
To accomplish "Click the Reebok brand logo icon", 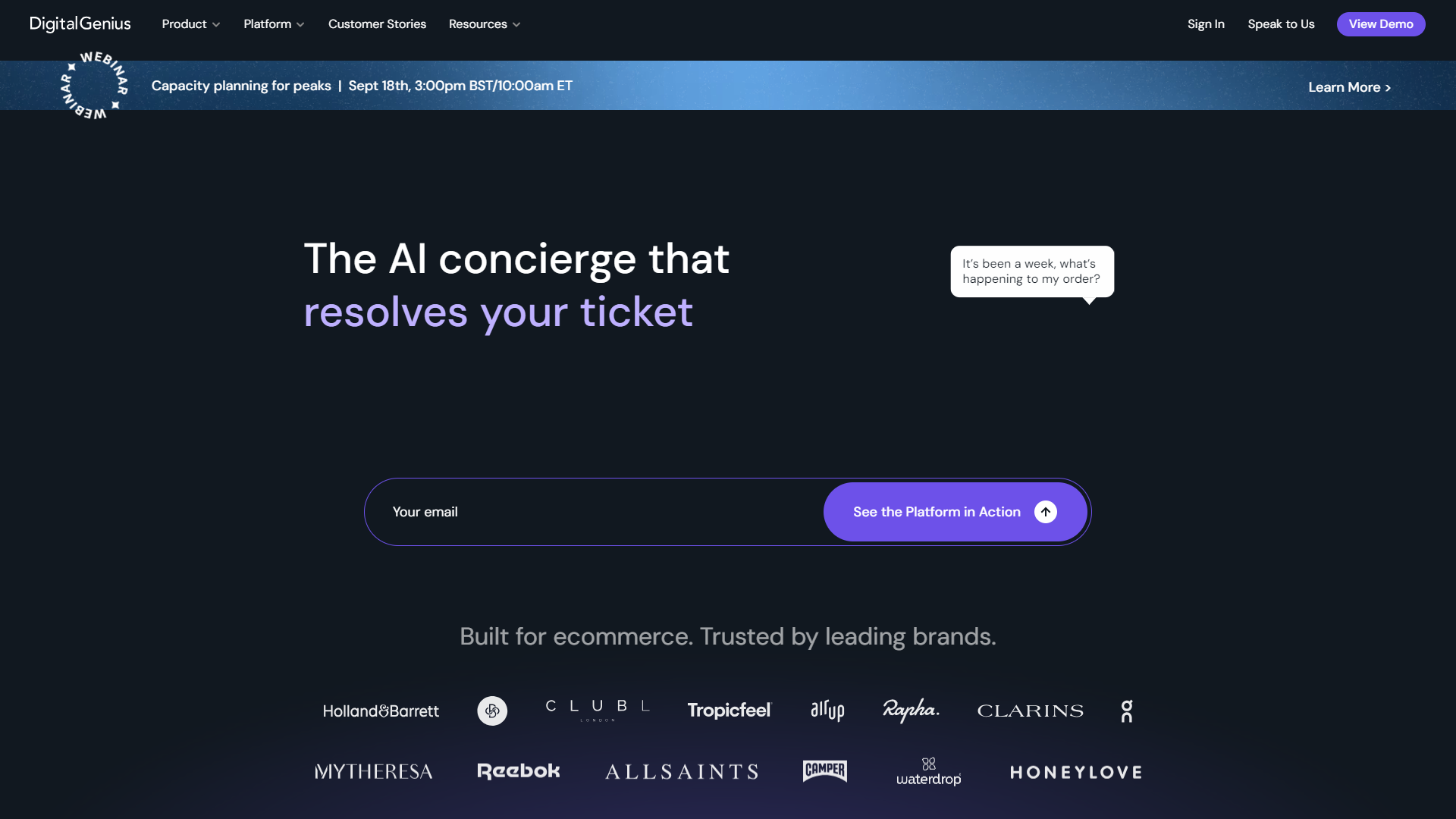I will click(518, 771).
